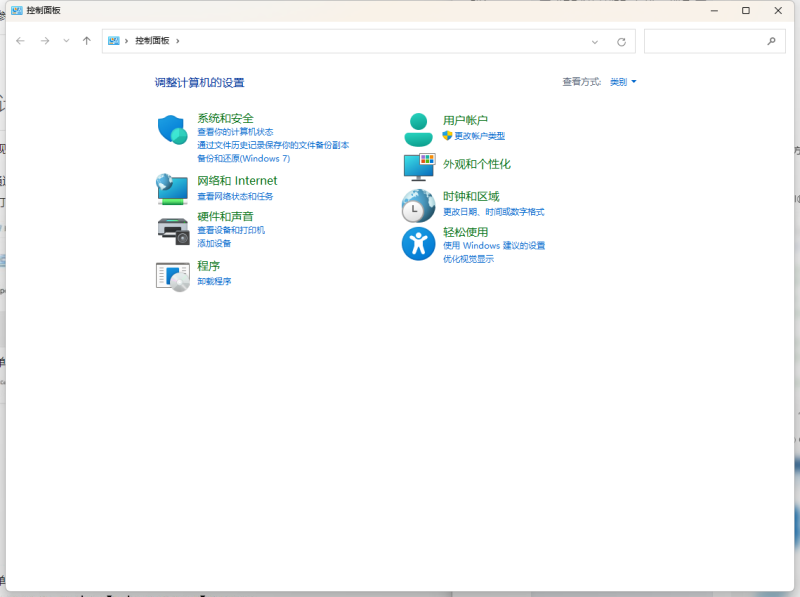Open the Network and Internet globe icon
The height and width of the screenshot is (597, 800).
click(172, 188)
